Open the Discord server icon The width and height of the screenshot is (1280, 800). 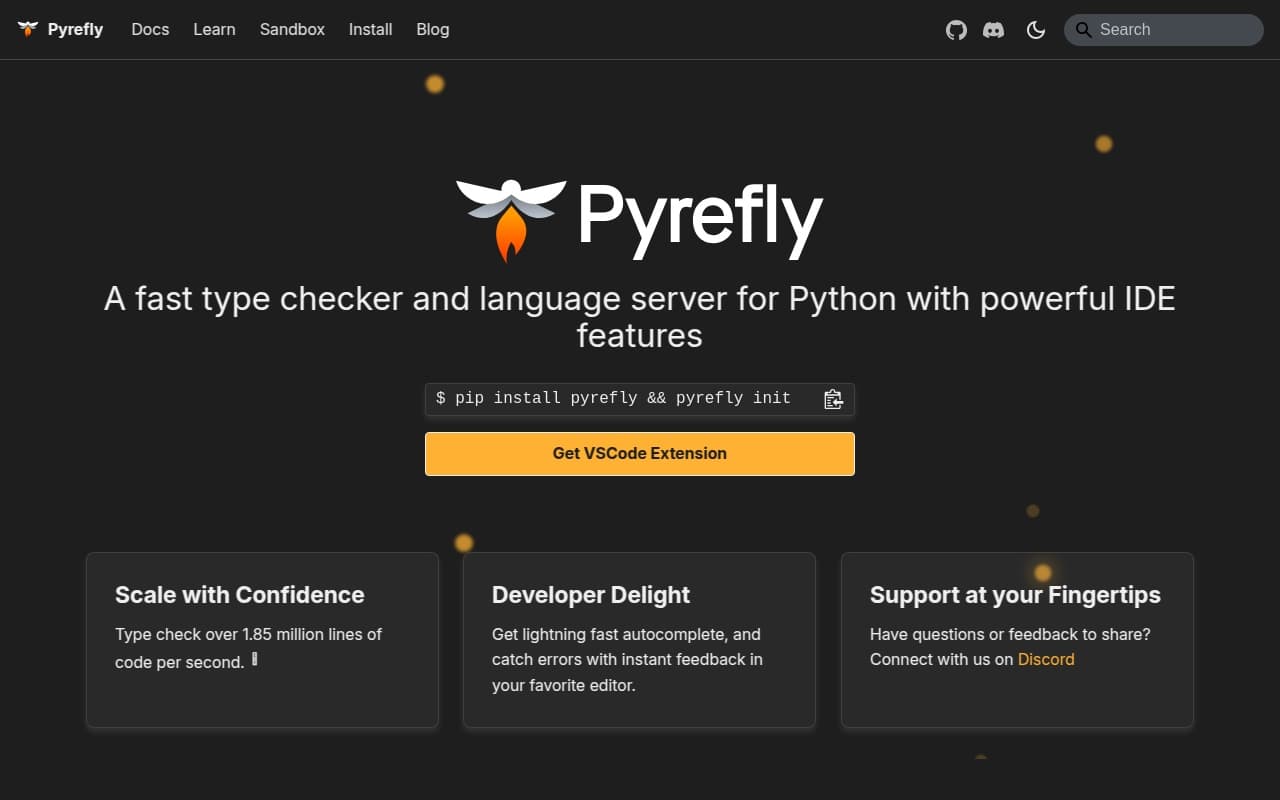coord(993,30)
